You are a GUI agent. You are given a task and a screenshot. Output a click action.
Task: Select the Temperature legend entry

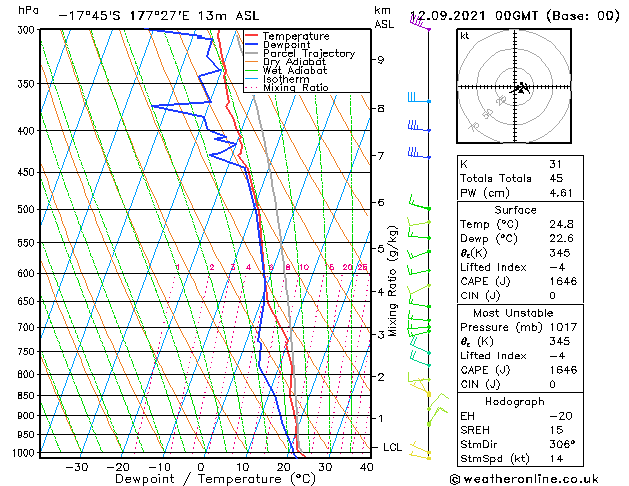tap(294, 36)
